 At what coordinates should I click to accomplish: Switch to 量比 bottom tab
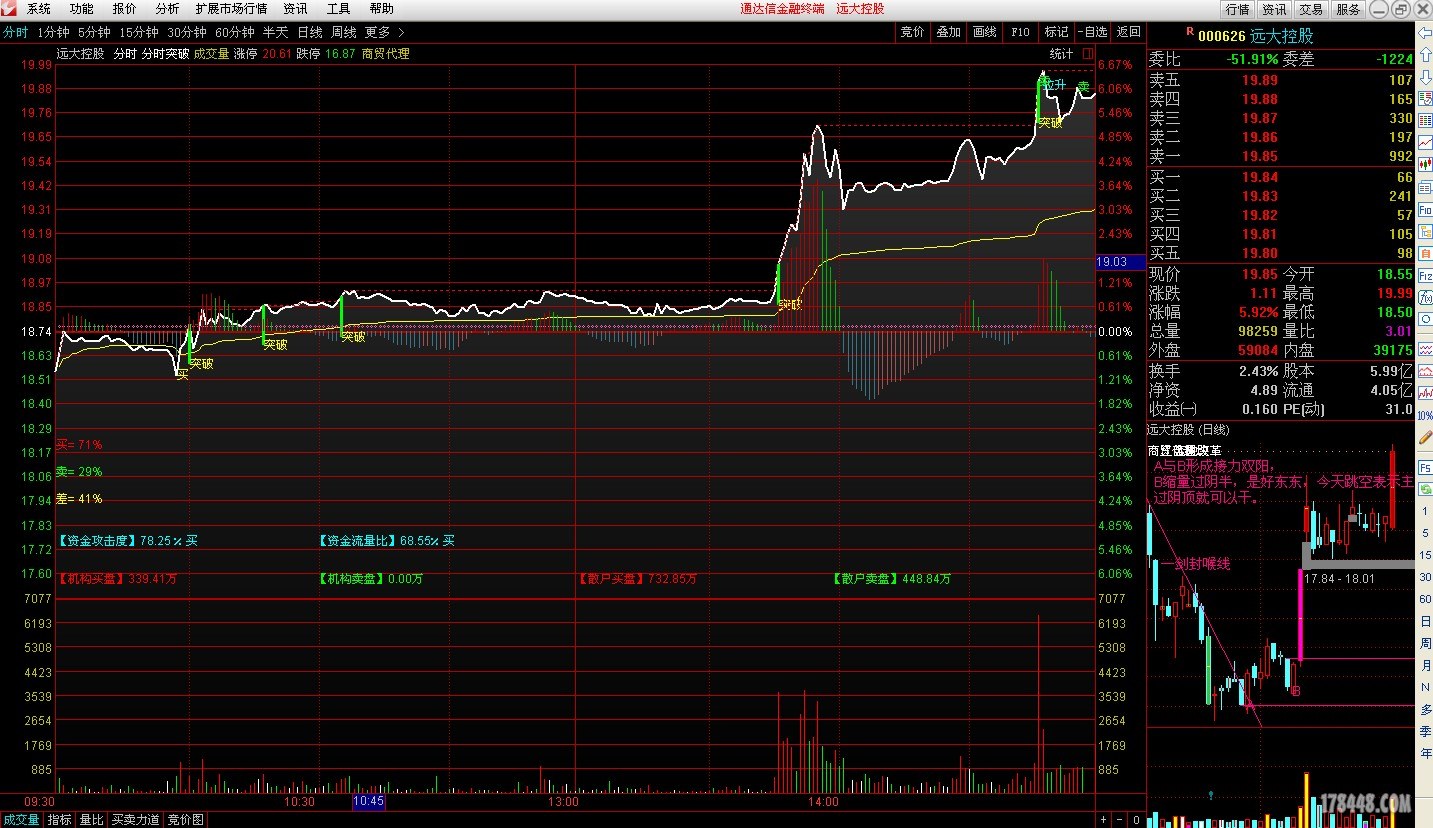pos(91,819)
